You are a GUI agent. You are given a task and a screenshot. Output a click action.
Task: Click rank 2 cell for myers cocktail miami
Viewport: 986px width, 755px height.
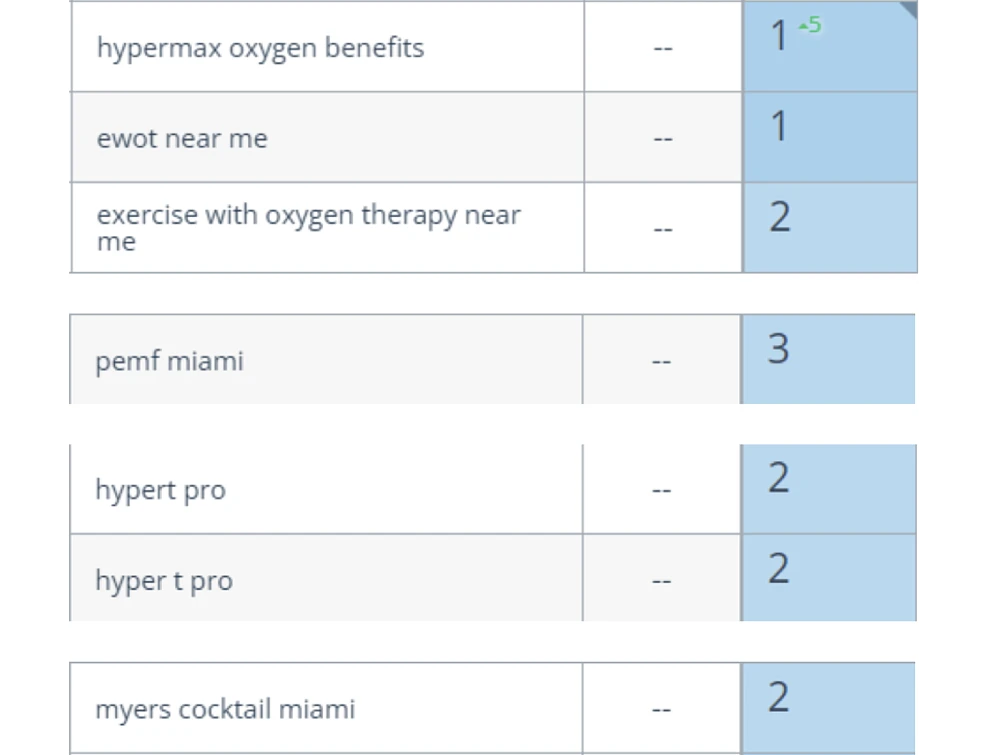pyautogui.click(x=828, y=708)
